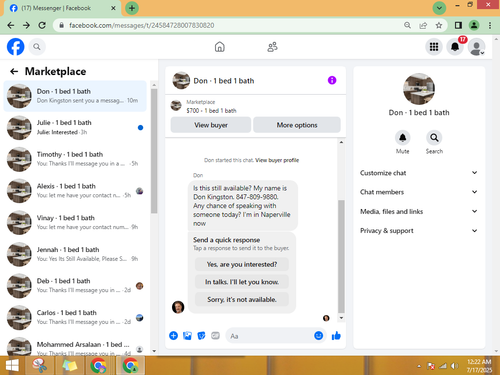Image resolution: width=500 pixels, height=375 pixels.
Task: Share this page from the address bar
Action: click(423, 25)
